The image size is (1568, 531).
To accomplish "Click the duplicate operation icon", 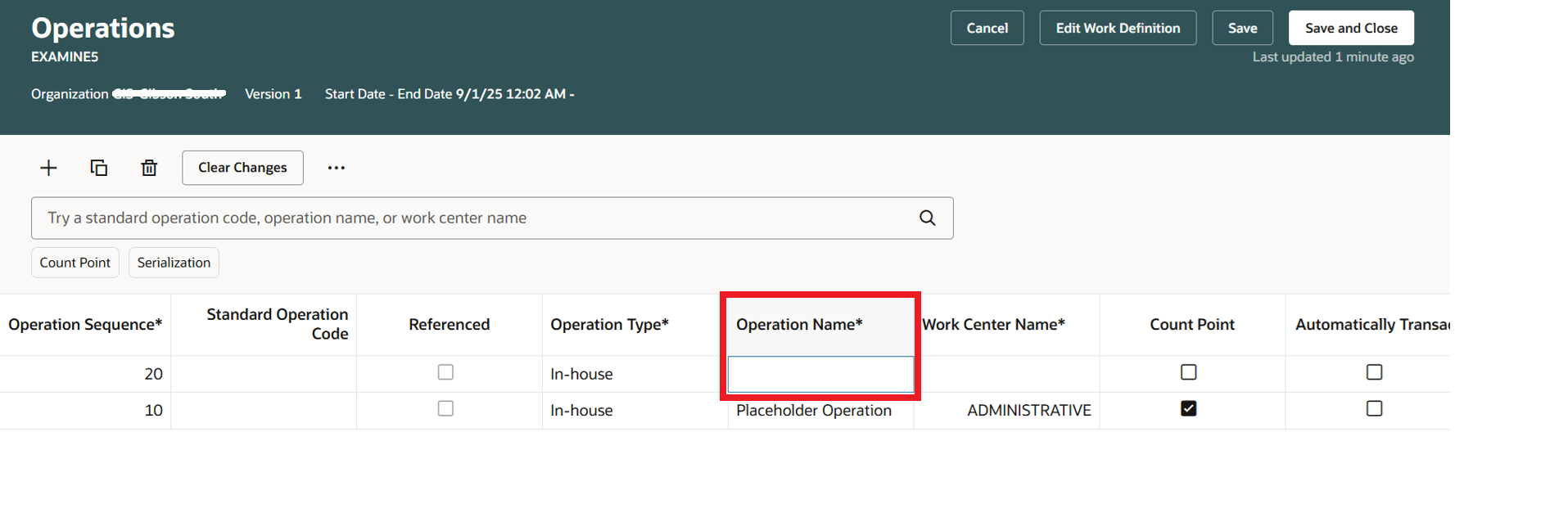I will click(99, 168).
